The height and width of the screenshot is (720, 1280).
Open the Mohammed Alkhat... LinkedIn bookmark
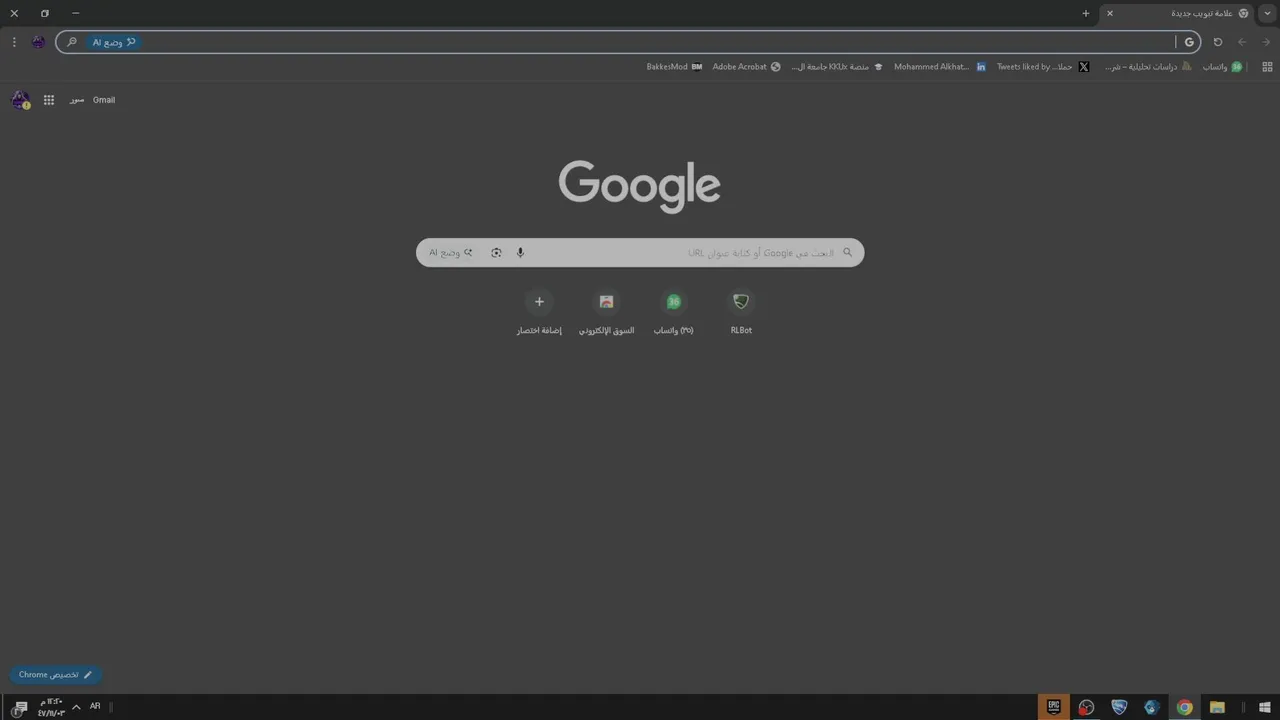940,67
